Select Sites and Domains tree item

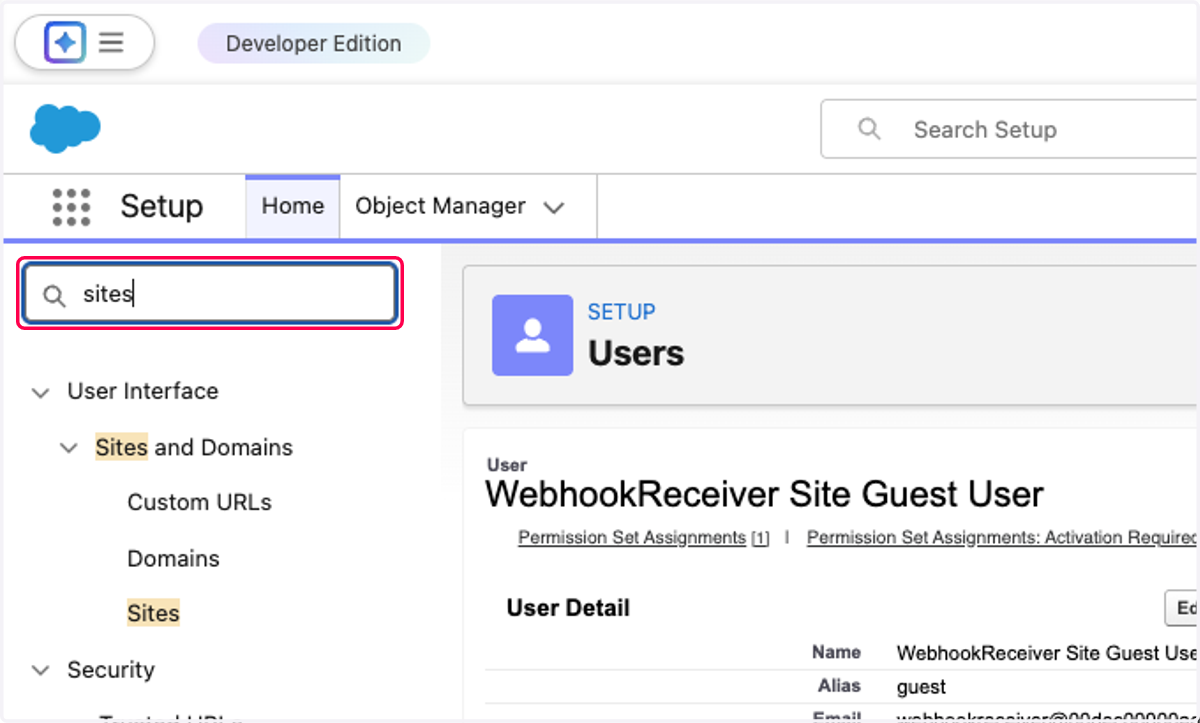pyautogui.click(x=194, y=447)
